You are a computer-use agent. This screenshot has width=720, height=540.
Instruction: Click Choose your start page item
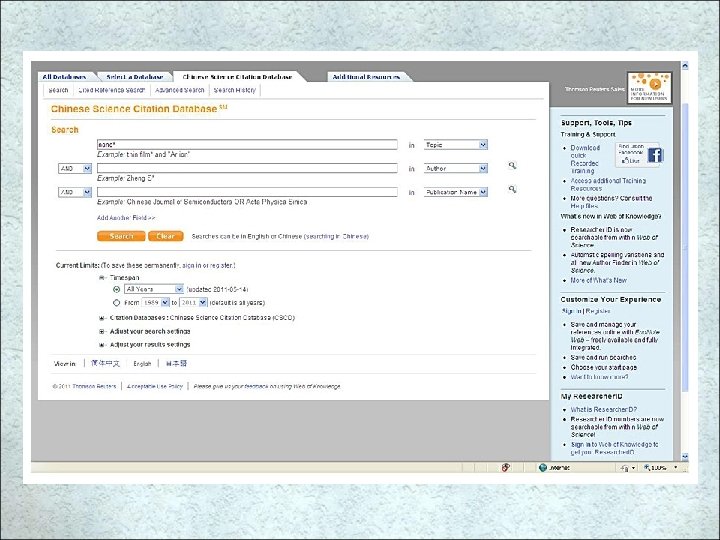pyautogui.click(x=603, y=367)
